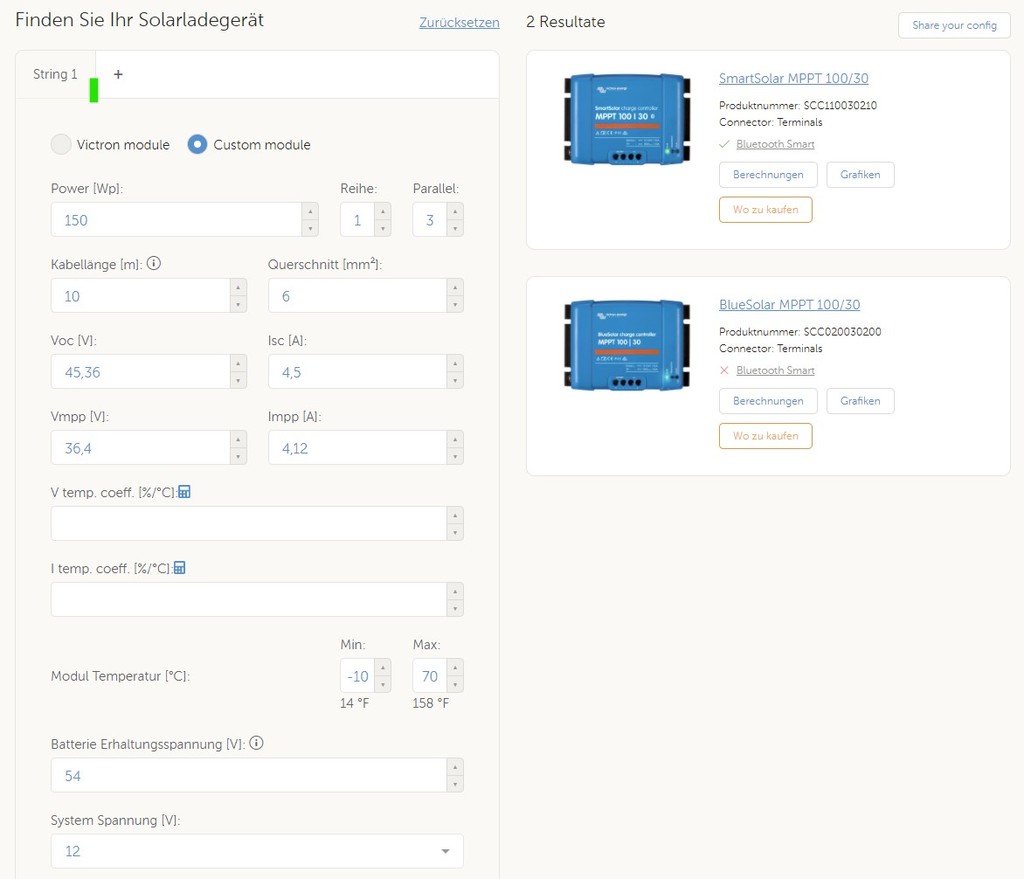Click Grafiken for SmartSolar MPPT 100/30
This screenshot has height=879, width=1024.
[x=860, y=174]
